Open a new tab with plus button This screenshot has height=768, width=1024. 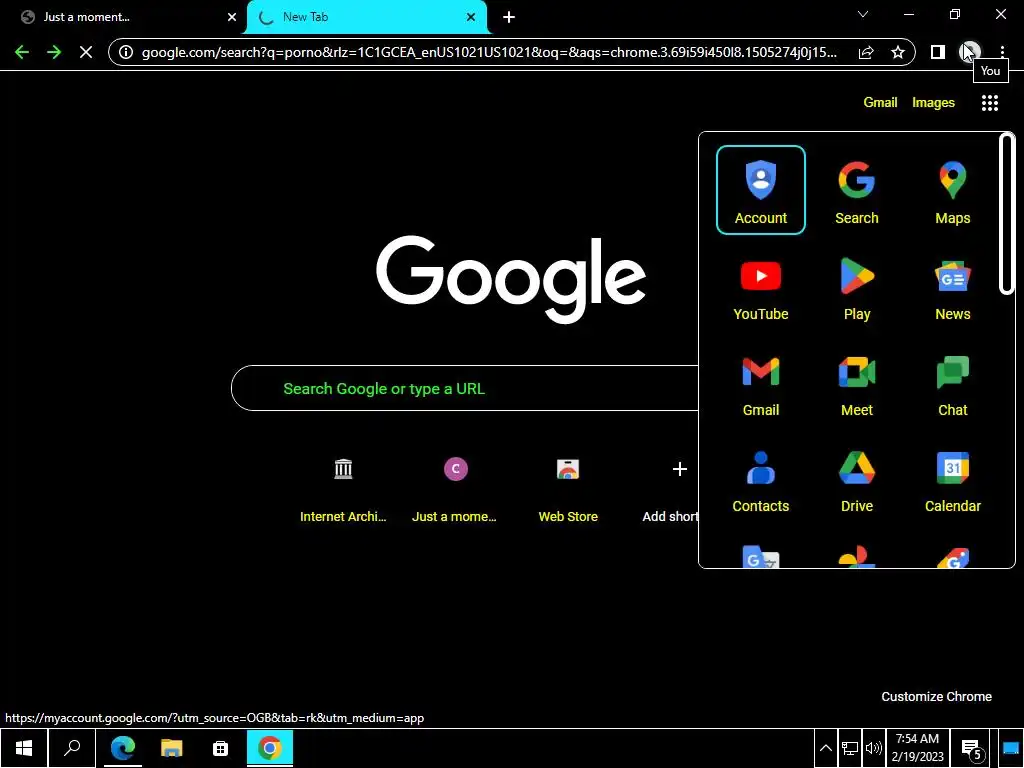(x=509, y=17)
